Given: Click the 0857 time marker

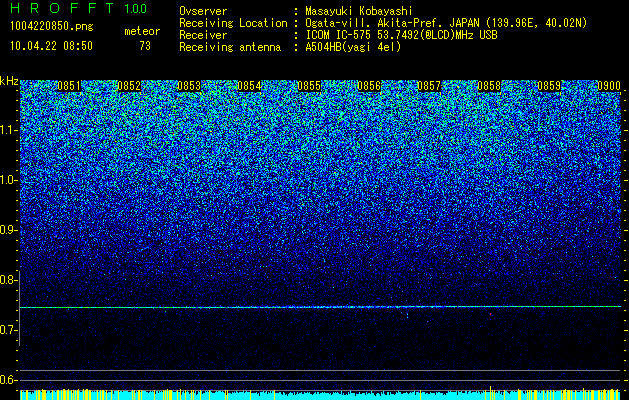Looking at the screenshot, I should pyautogui.click(x=429, y=86).
